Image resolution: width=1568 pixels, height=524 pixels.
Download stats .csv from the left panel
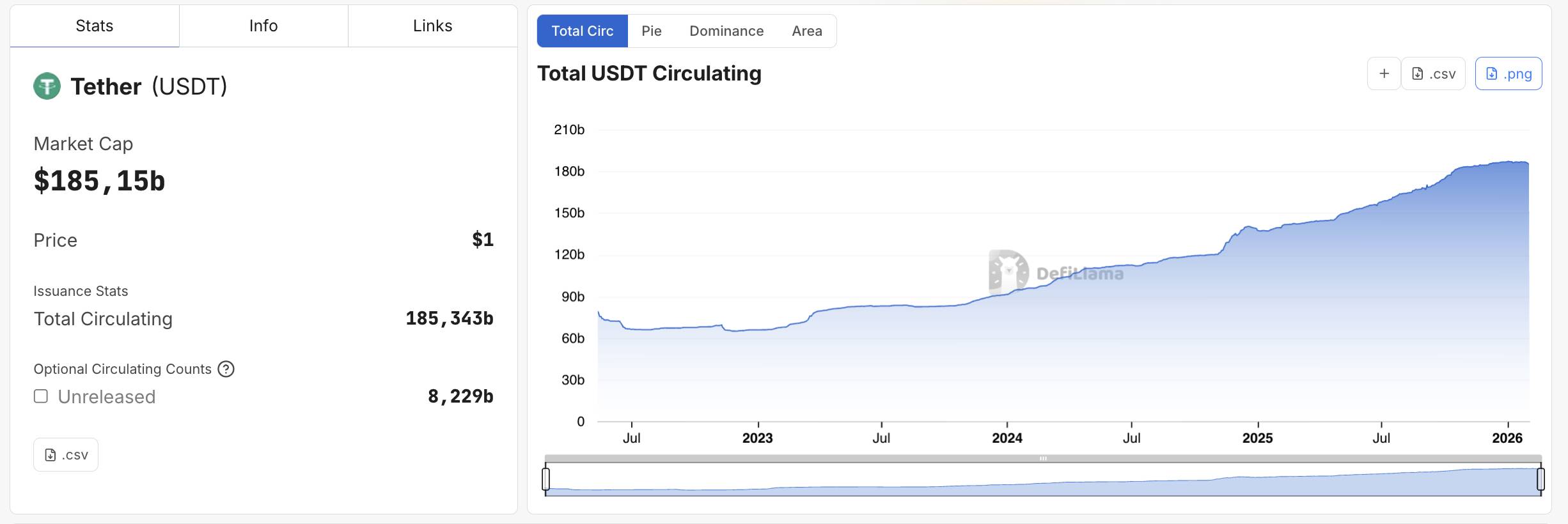click(66, 455)
